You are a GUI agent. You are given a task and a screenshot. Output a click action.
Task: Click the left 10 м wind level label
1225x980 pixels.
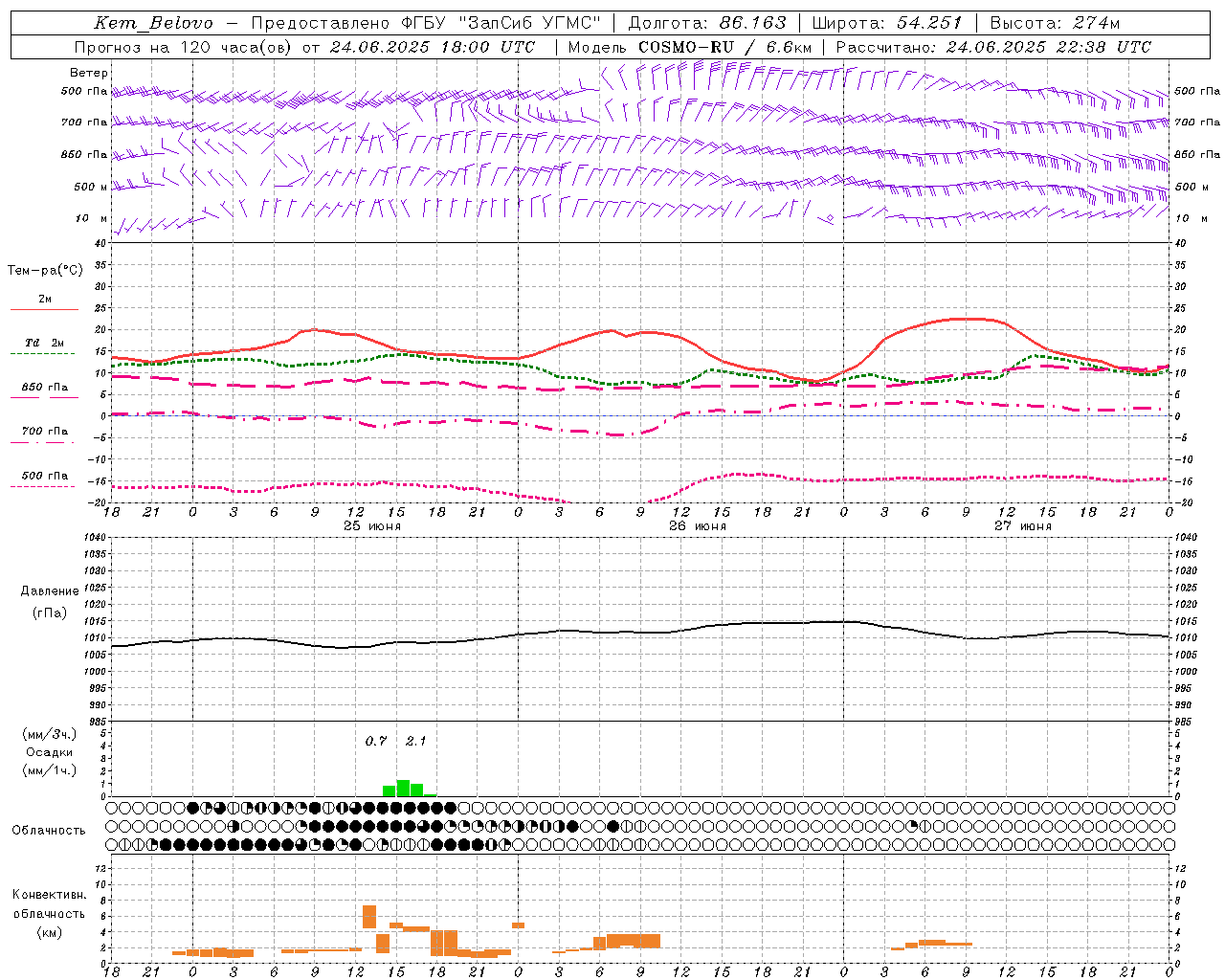pos(92,219)
